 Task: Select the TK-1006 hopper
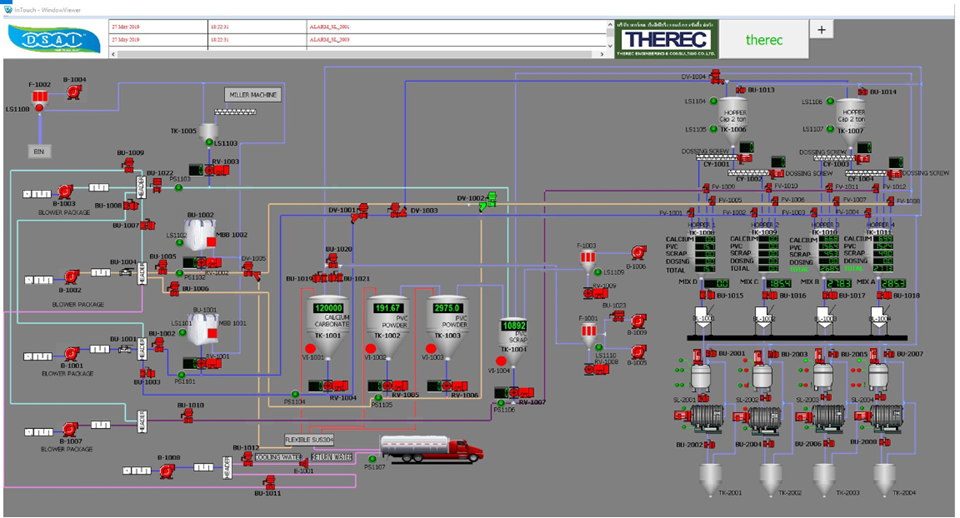tap(733, 115)
